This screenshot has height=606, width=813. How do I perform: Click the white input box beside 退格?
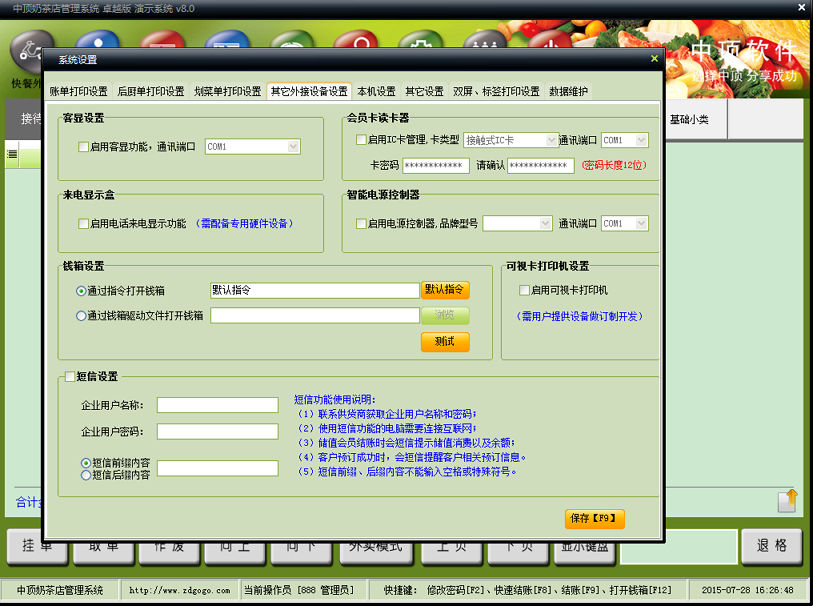(x=678, y=546)
